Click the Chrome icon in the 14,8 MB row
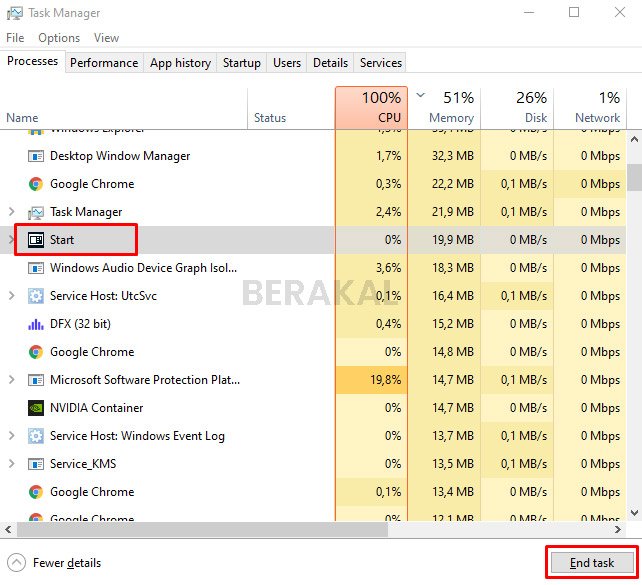 [x=36, y=352]
